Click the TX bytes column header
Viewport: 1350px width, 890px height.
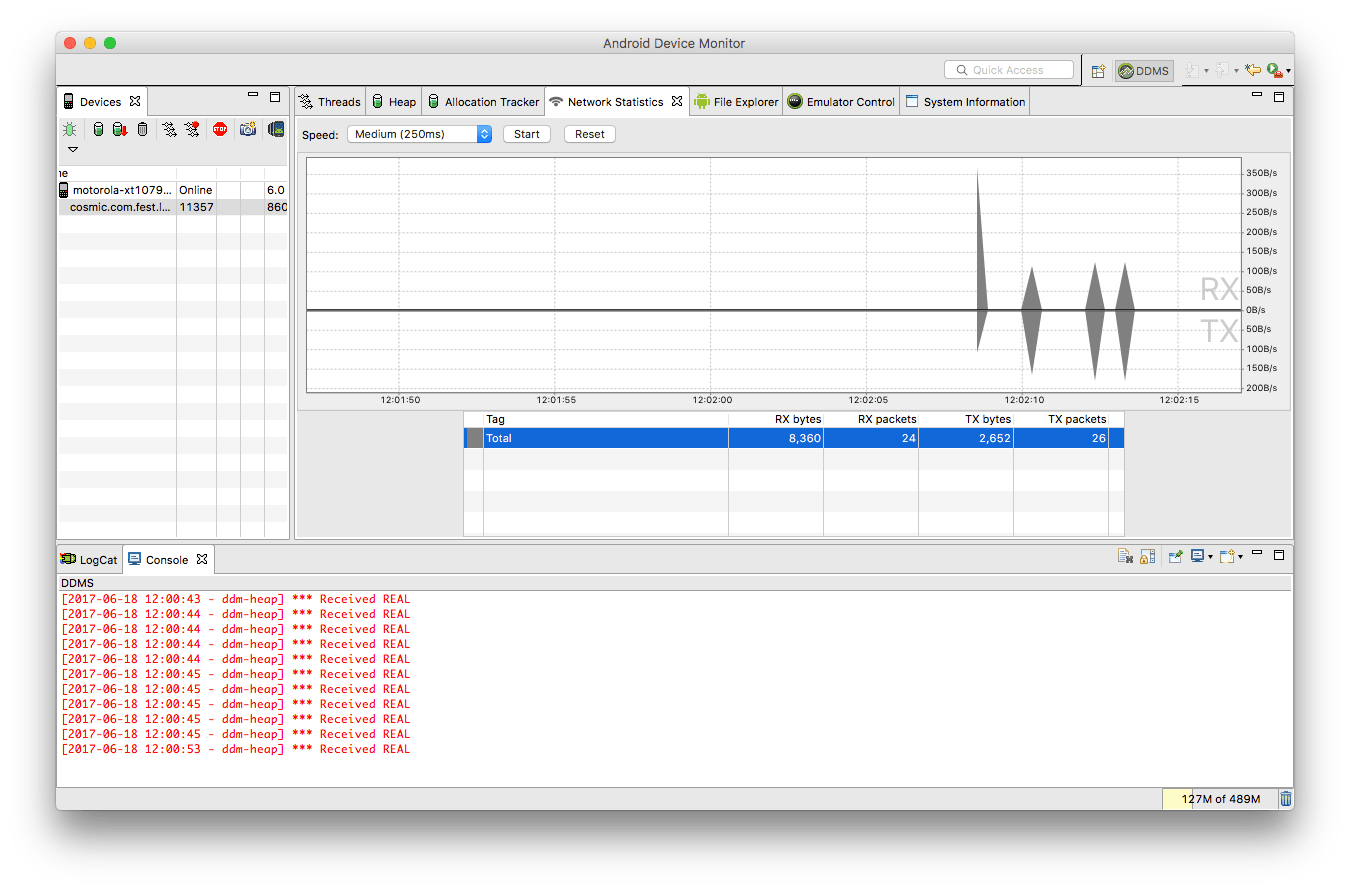[x=966, y=419]
